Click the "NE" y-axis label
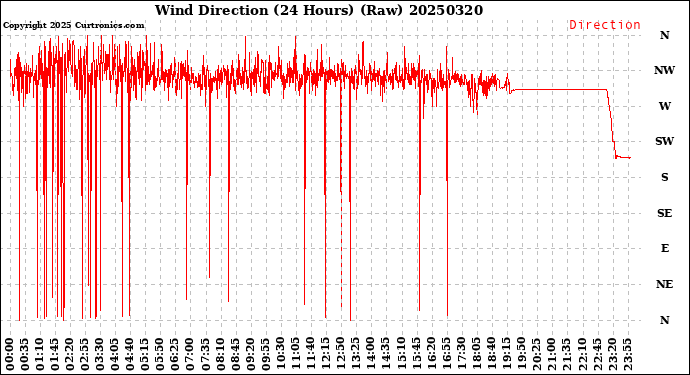690x375 pixels. click(x=664, y=284)
